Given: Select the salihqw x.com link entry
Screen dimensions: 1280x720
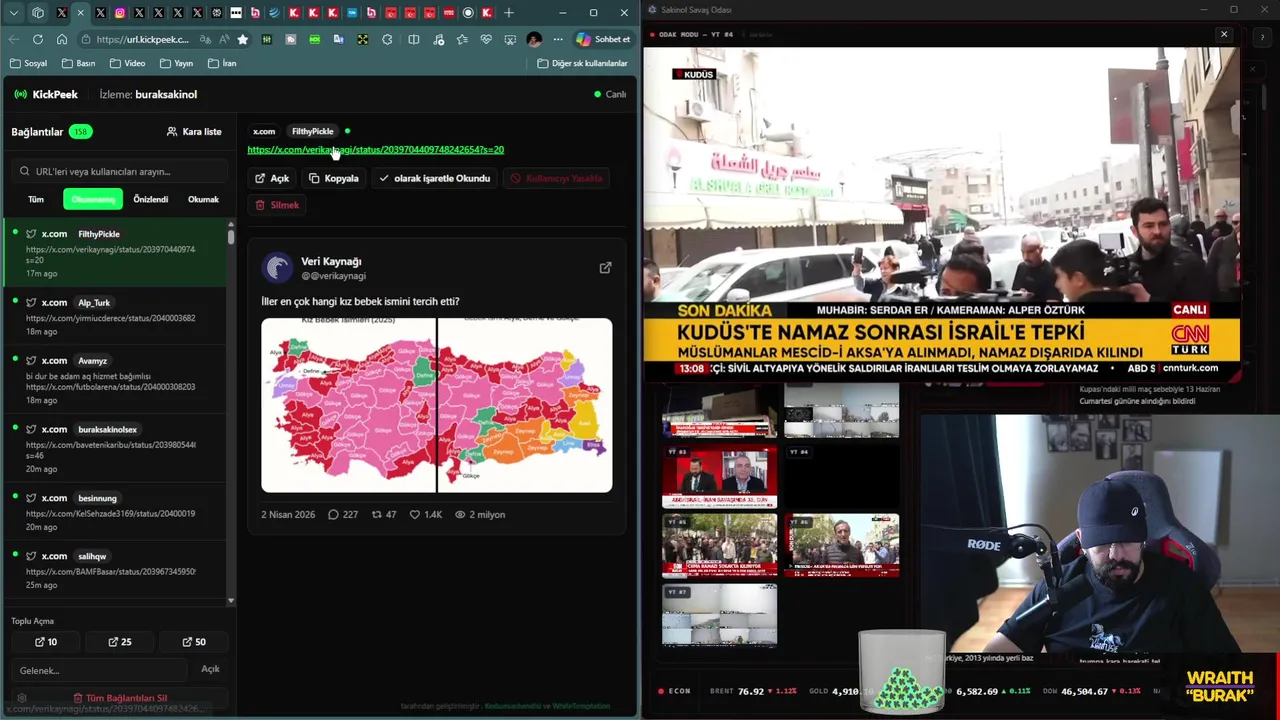Looking at the screenshot, I should pos(115,570).
